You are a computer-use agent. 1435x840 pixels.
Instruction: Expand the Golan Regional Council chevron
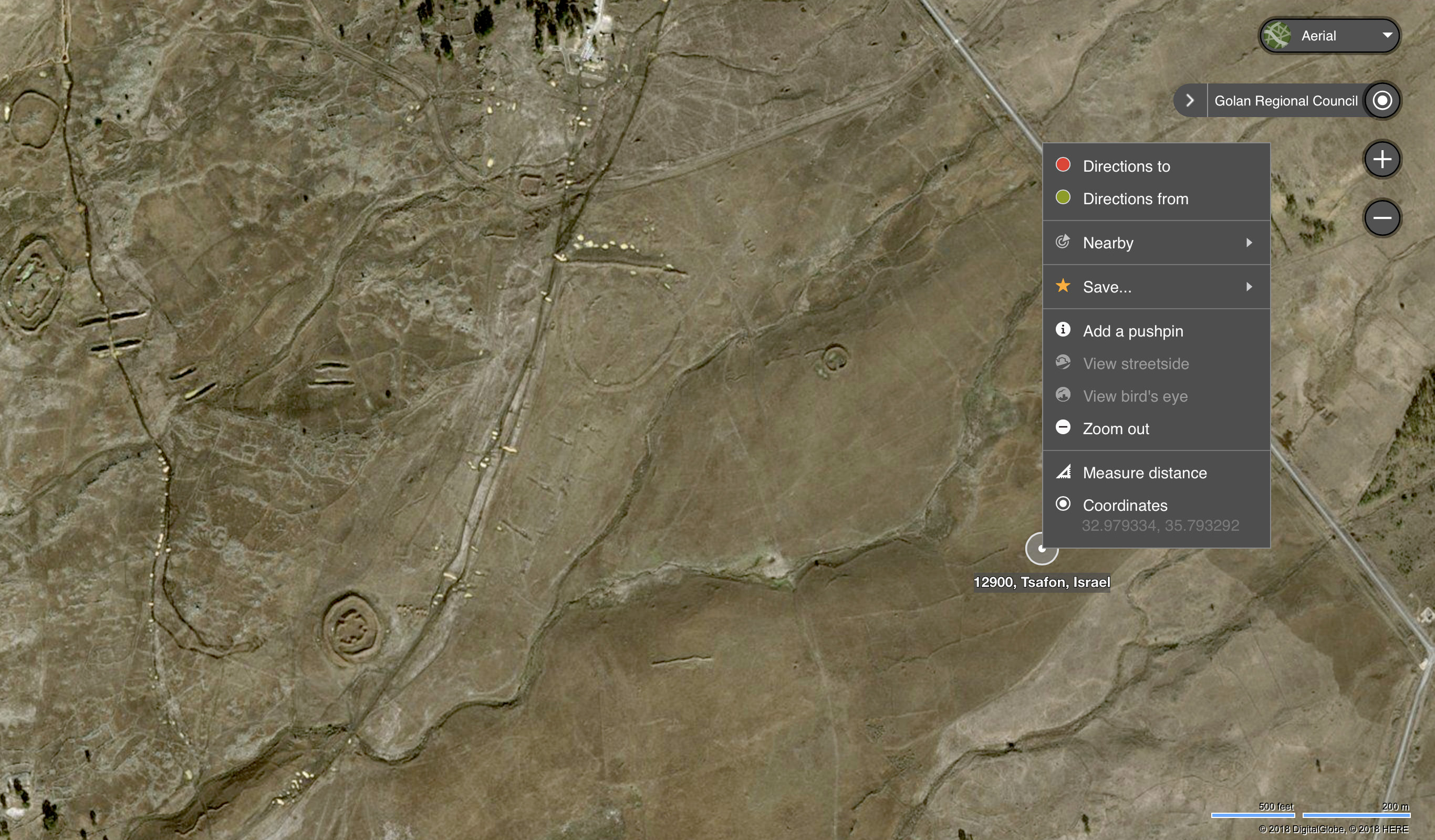coord(1190,101)
